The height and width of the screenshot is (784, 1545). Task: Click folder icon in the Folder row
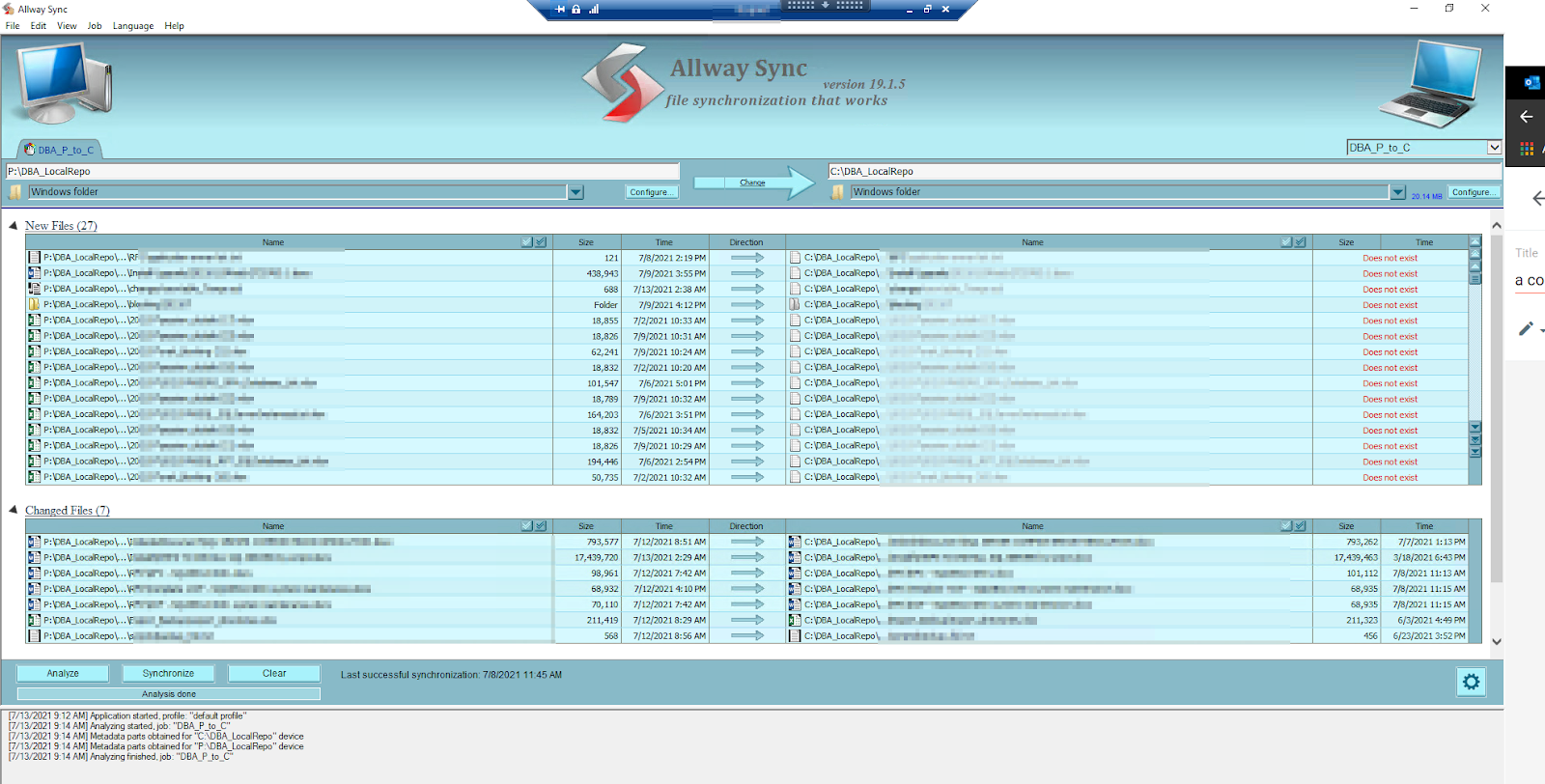pyautogui.click(x=35, y=304)
